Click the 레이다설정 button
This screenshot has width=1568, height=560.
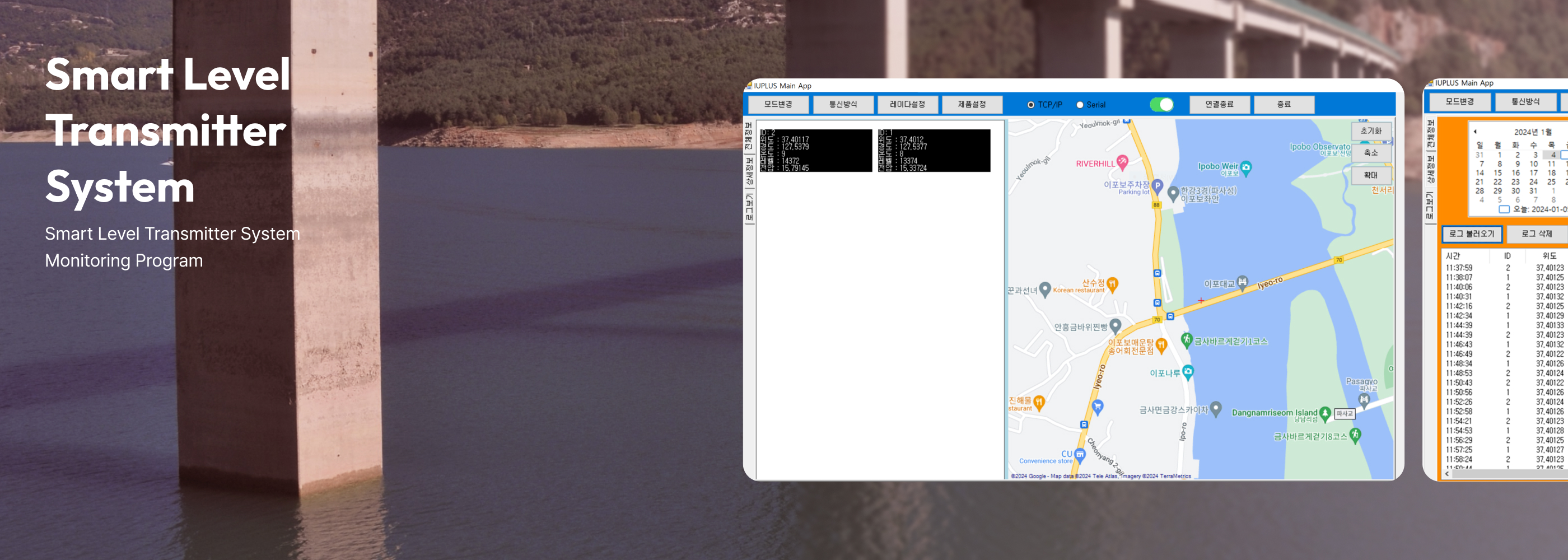pos(907,104)
